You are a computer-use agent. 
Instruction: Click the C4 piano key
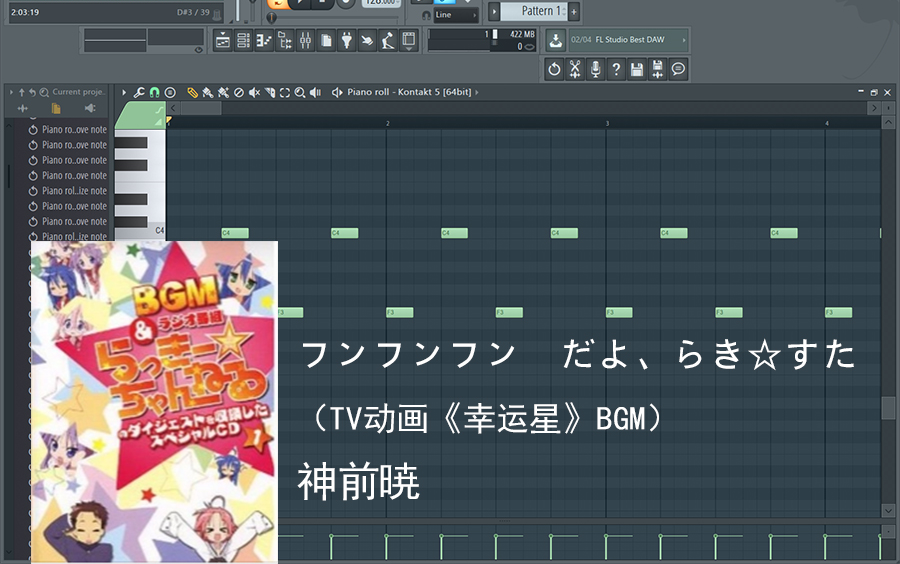pos(140,231)
